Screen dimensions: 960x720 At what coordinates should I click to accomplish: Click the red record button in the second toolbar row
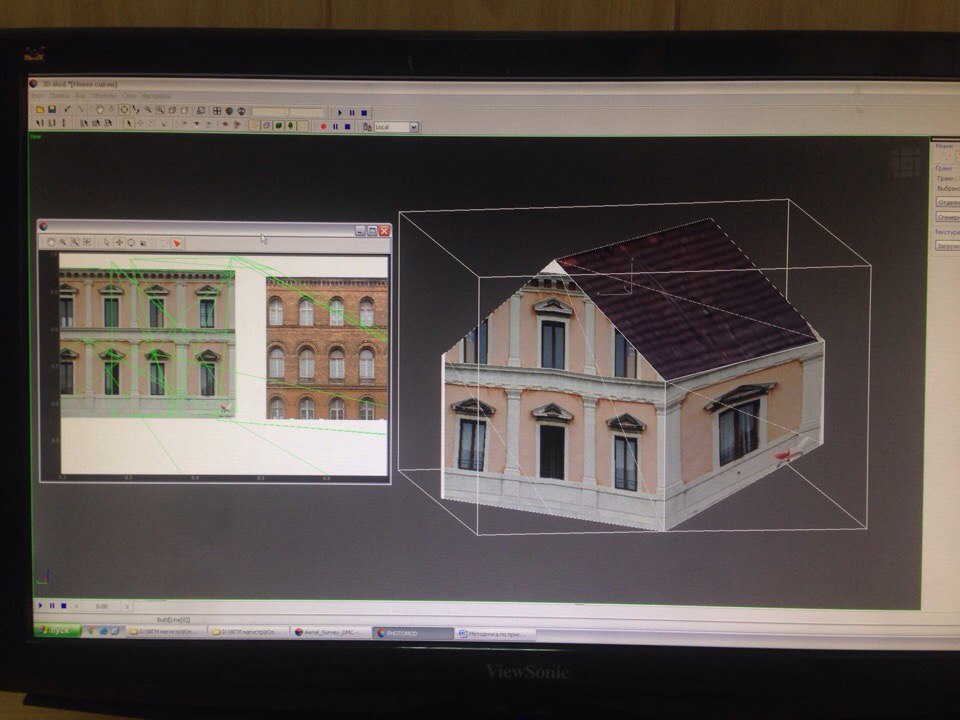click(x=323, y=126)
